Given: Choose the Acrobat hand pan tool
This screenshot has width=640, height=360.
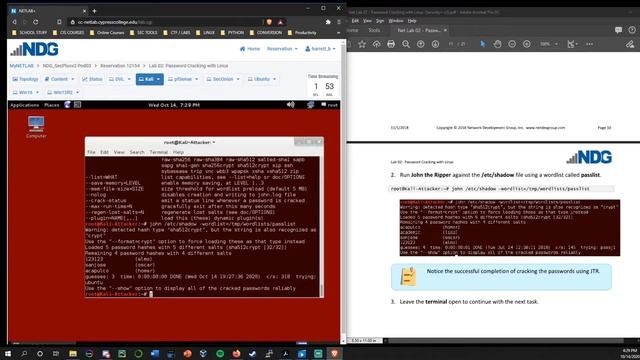Looking at the screenshot, I should tap(497, 44).
